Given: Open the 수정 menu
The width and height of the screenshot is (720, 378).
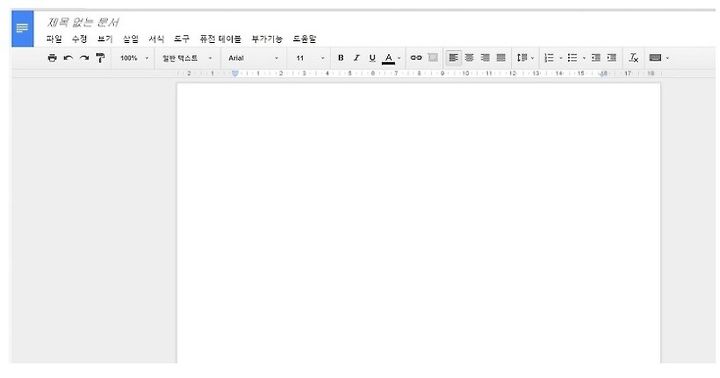Looking at the screenshot, I should tap(79, 39).
